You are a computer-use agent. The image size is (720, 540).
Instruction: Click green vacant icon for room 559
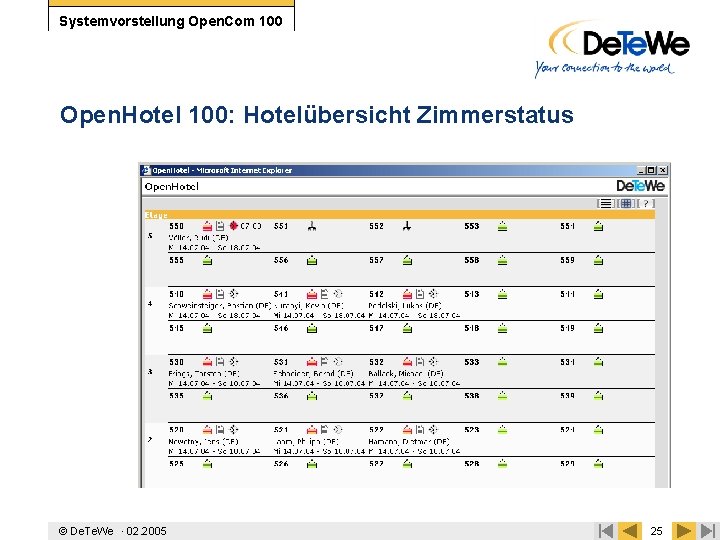[598, 260]
